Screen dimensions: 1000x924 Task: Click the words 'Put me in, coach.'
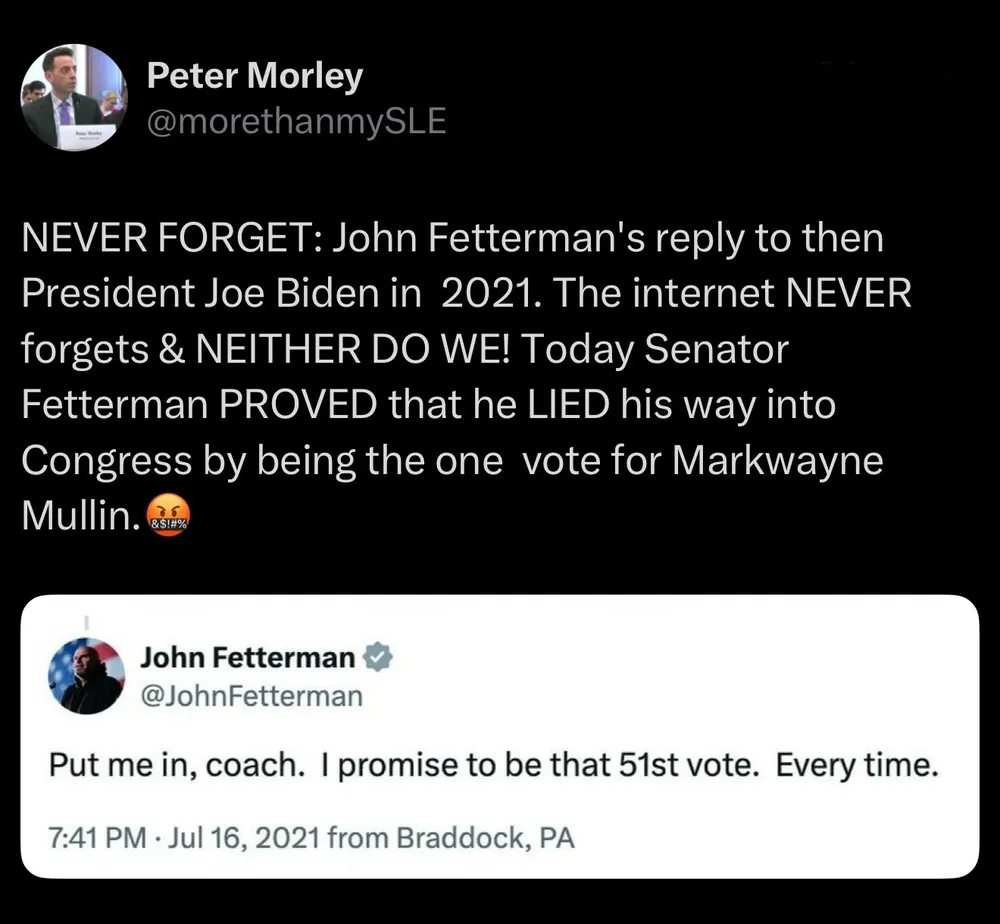[x=175, y=768]
